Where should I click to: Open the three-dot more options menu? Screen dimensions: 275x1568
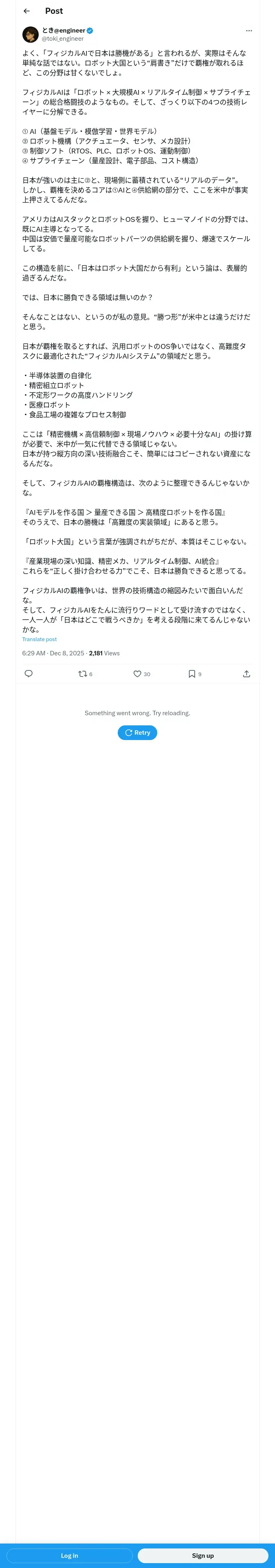coord(248,31)
